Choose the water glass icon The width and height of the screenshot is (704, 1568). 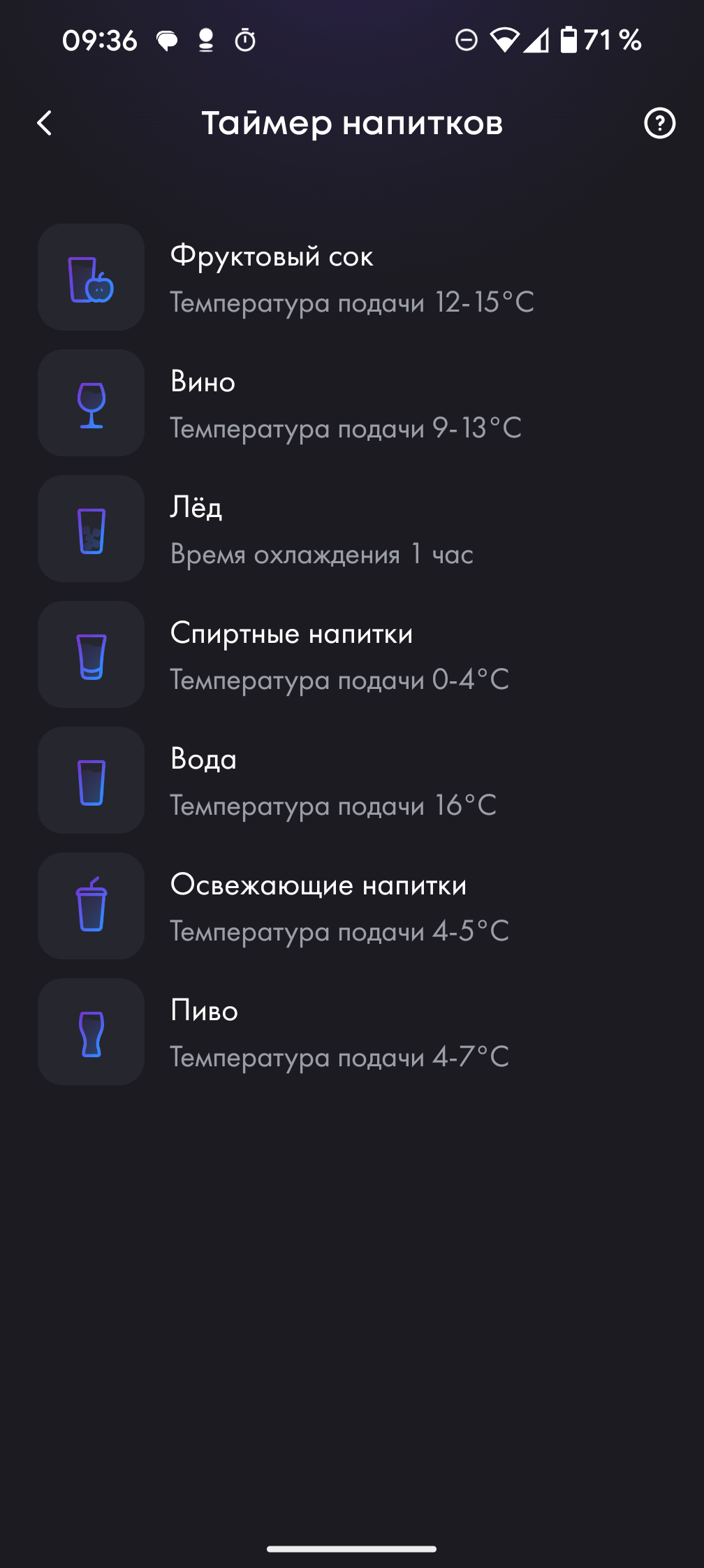click(91, 781)
